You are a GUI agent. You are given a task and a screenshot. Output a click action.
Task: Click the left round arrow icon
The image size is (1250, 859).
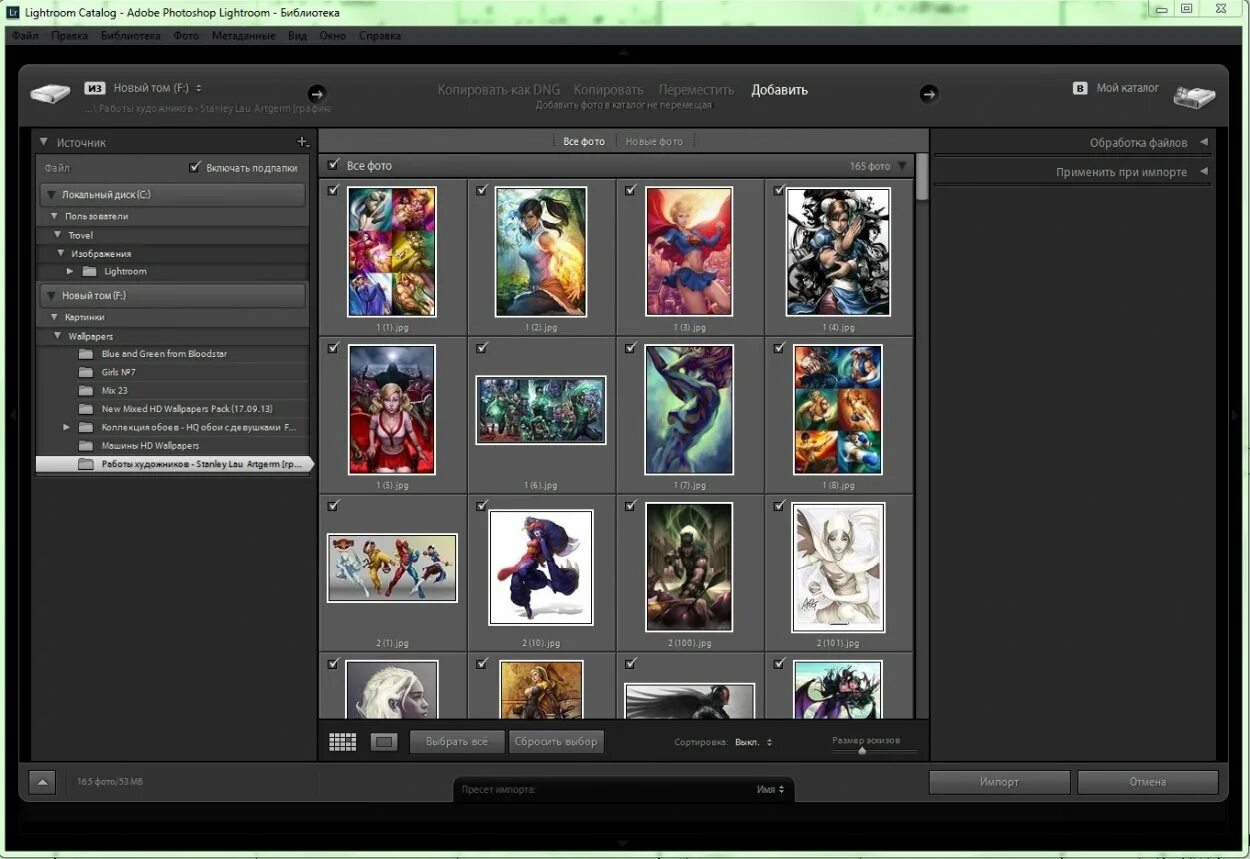[317, 93]
